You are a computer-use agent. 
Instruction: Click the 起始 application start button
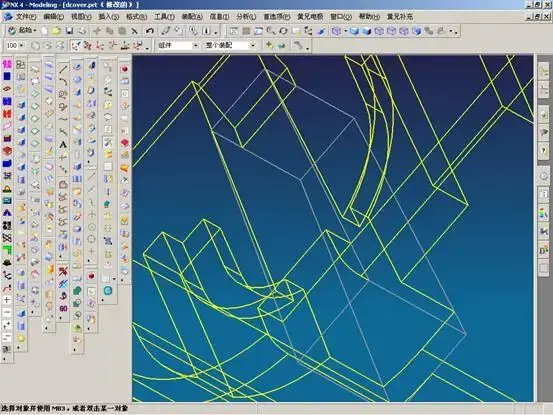point(22,31)
